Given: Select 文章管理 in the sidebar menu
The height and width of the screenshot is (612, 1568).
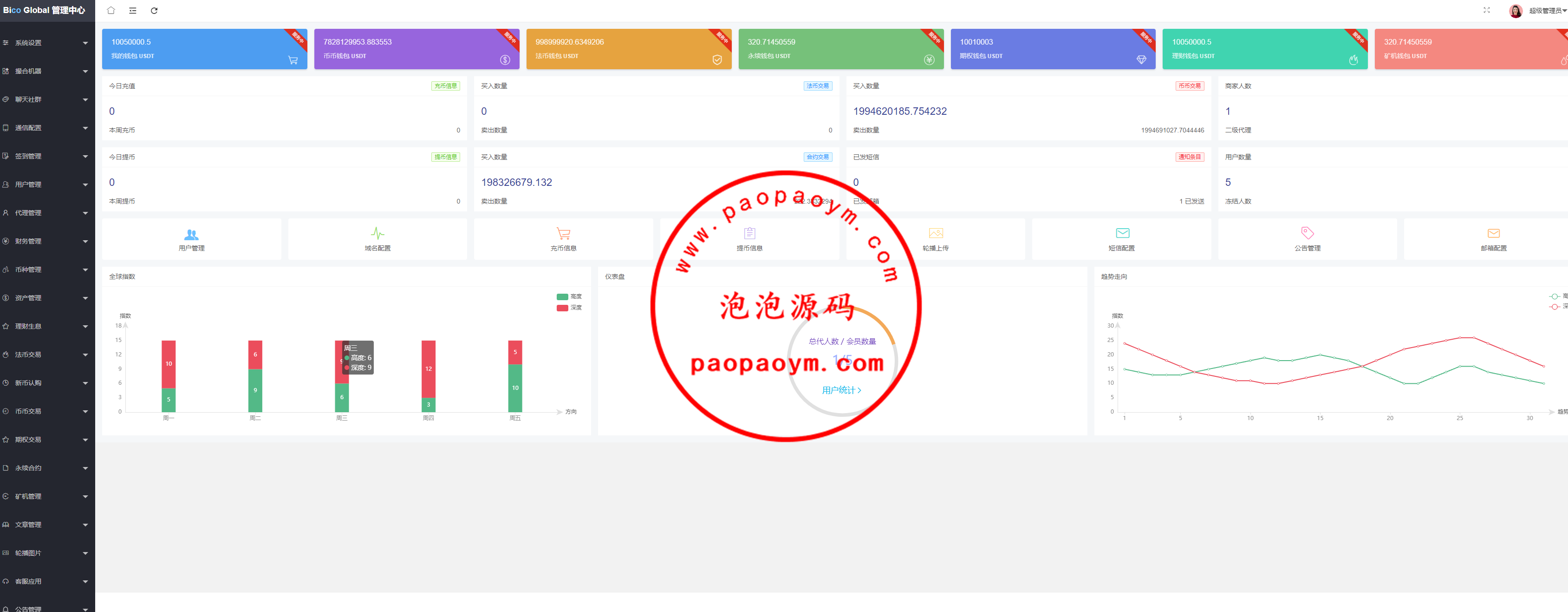Looking at the screenshot, I should click(47, 524).
